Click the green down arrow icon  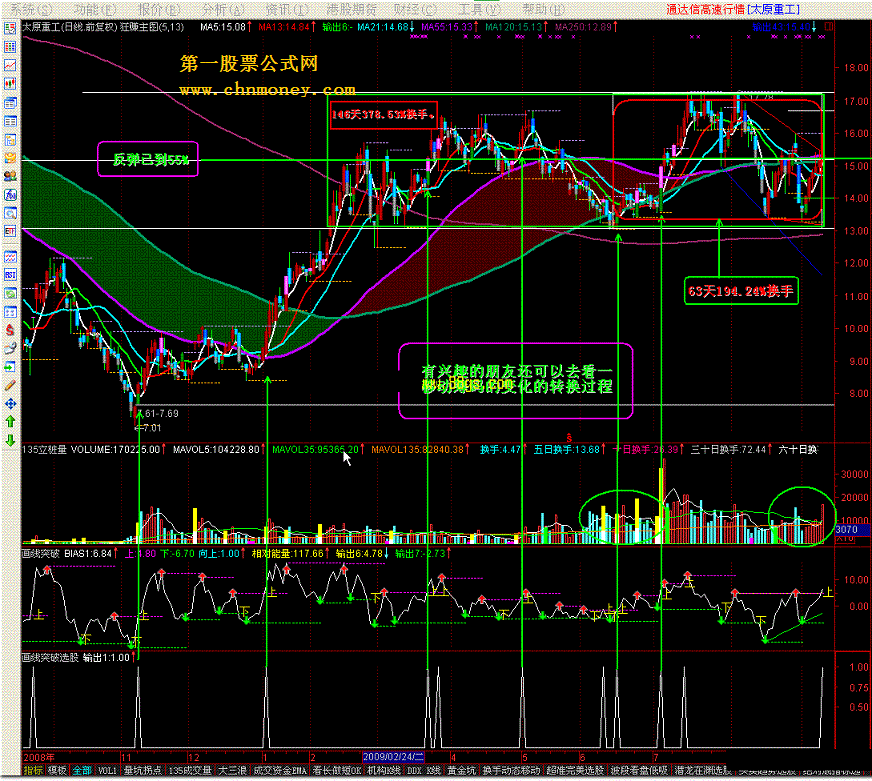click(x=10, y=441)
